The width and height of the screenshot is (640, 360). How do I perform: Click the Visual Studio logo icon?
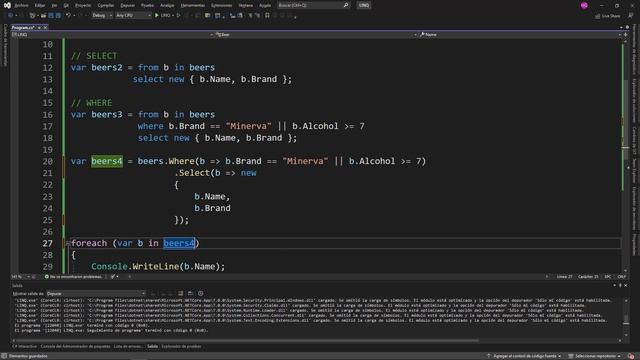coord(7,5)
